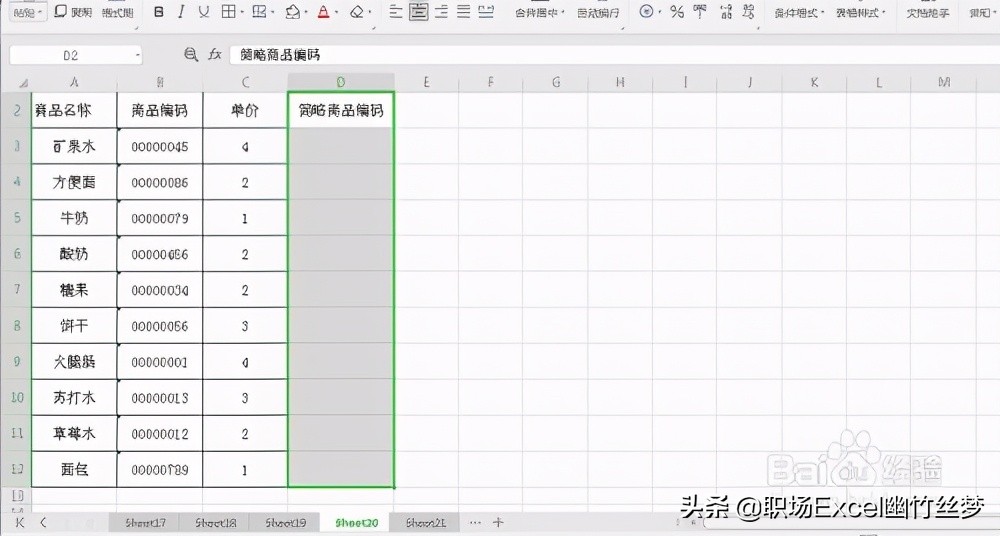The image size is (1000, 536).
Task: Open the fill color dropdown arrow
Action: click(307, 12)
